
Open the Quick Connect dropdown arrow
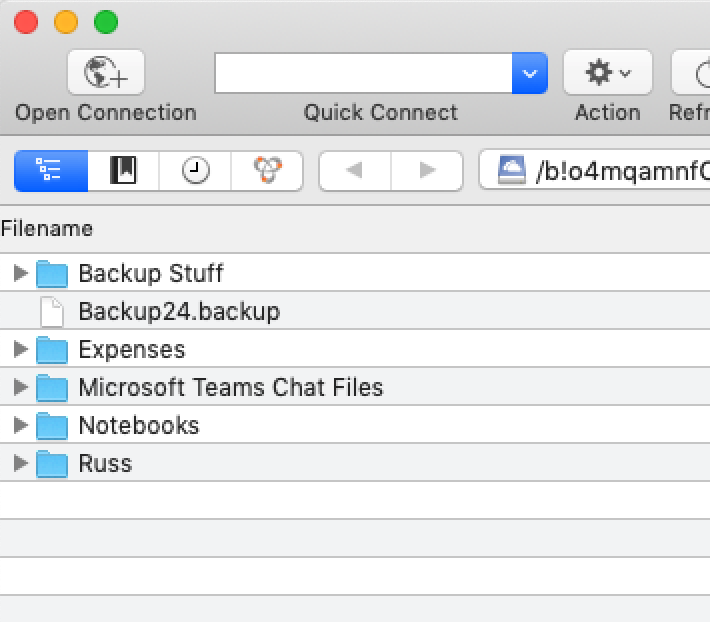(530, 73)
